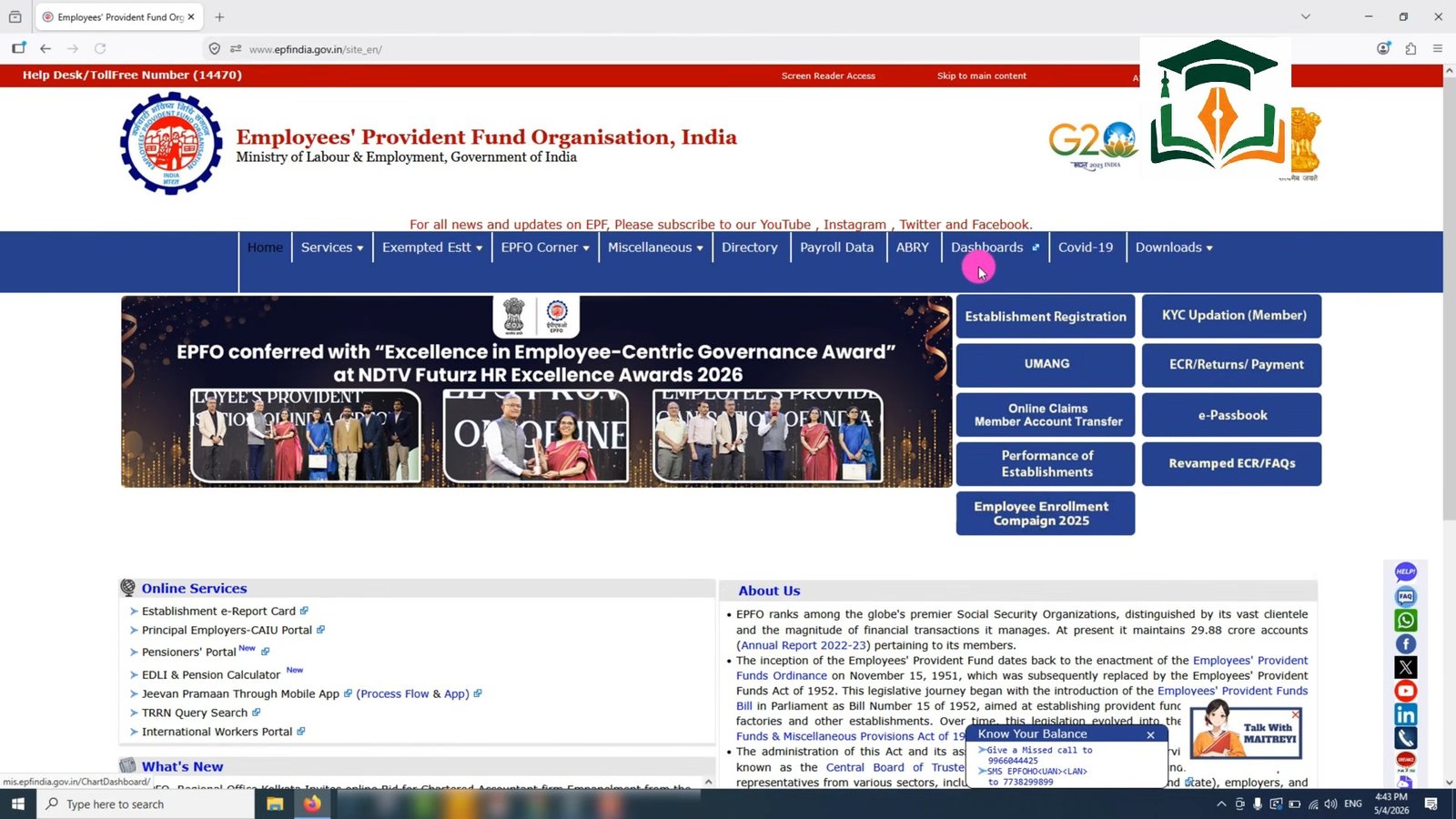
Task: Open the Covid-19 menu item
Action: click(x=1086, y=248)
